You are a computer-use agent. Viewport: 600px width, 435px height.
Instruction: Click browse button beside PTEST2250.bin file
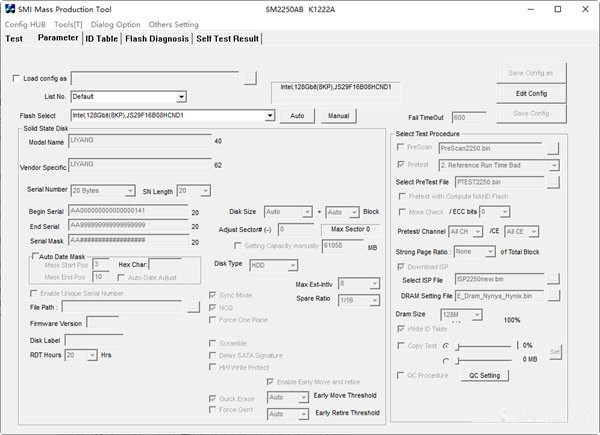click(x=551, y=182)
